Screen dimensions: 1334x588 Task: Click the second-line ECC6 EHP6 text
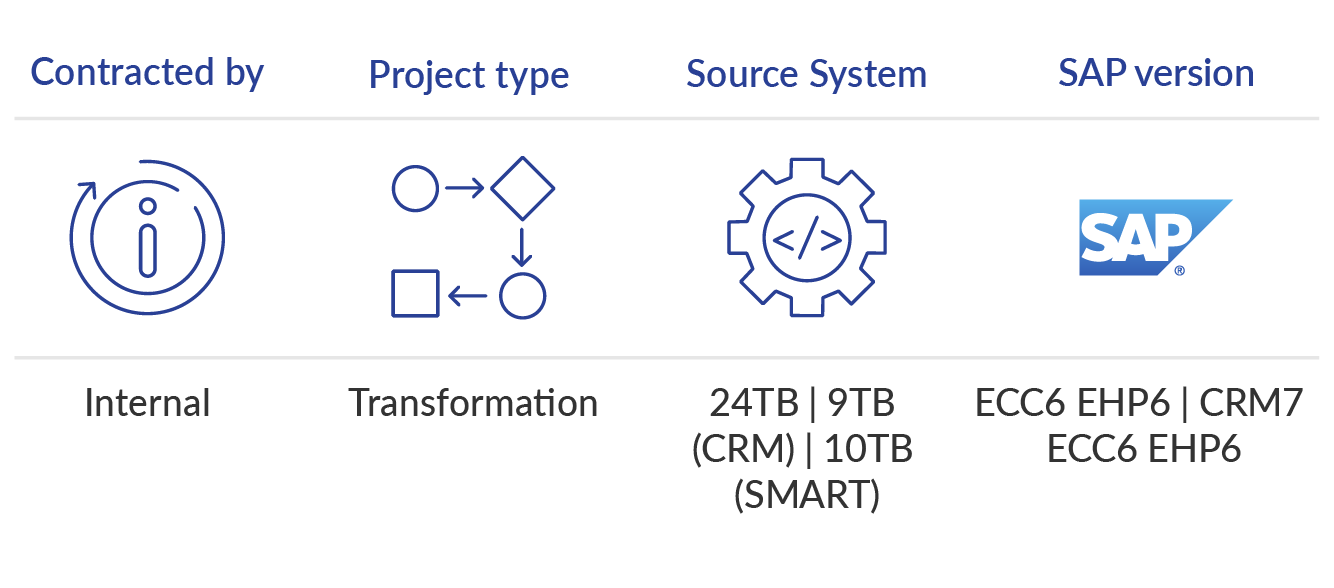(x=1144, y=449)
